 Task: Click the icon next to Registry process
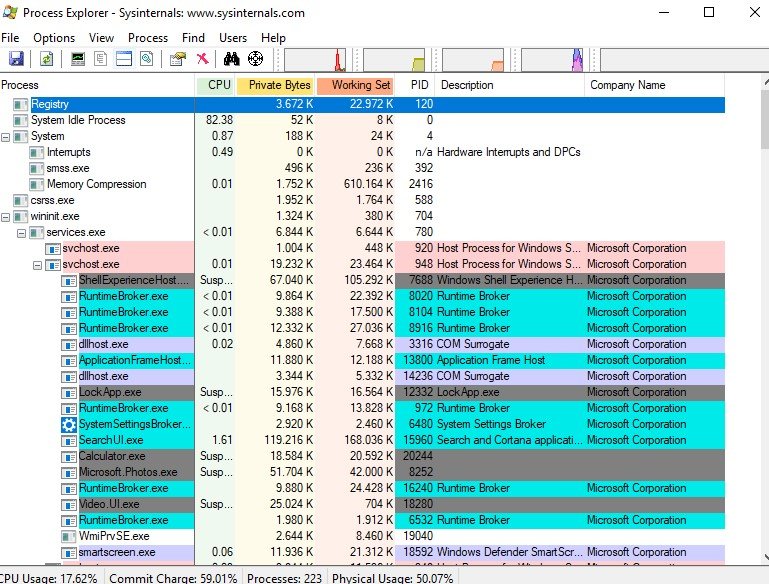20,104
